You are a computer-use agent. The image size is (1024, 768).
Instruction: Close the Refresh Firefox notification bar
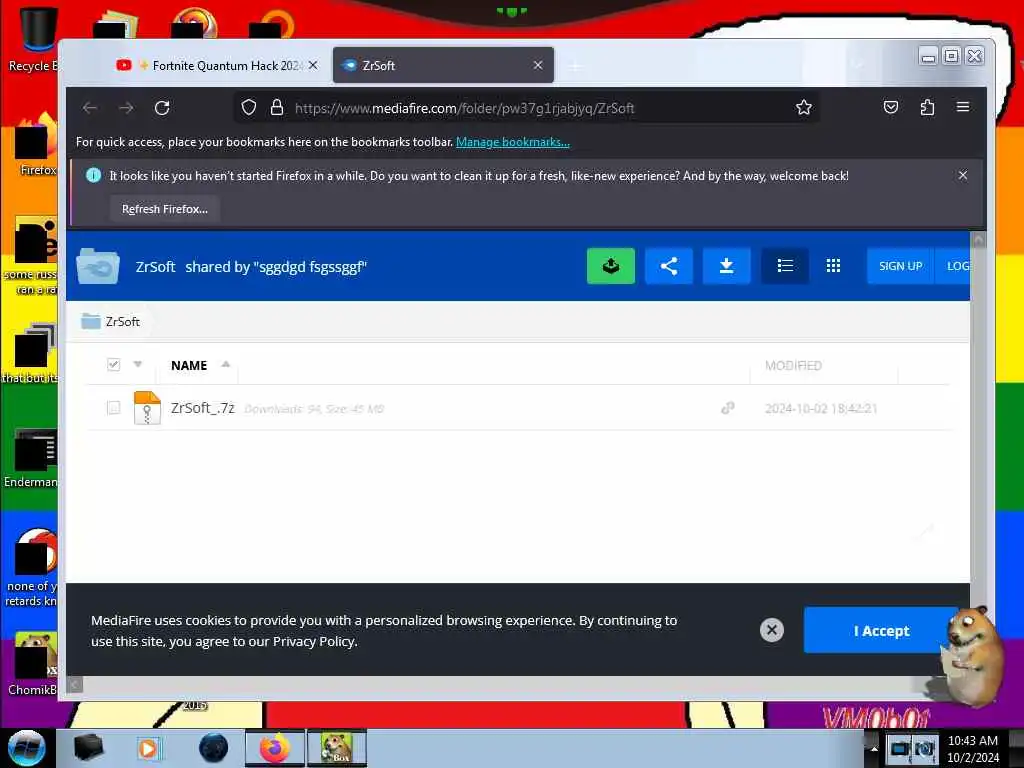pos(963,175)
